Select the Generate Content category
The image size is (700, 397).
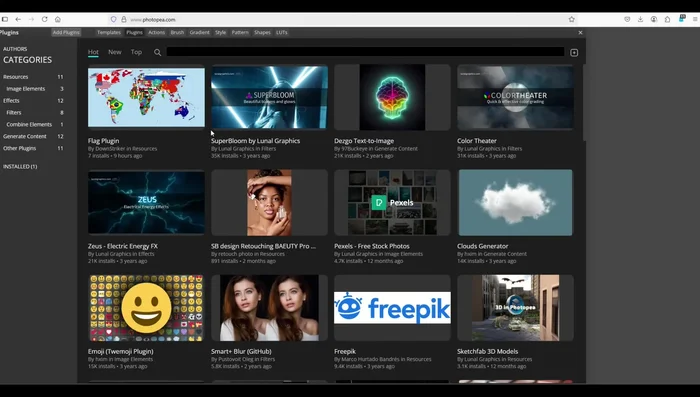point(33,136)
